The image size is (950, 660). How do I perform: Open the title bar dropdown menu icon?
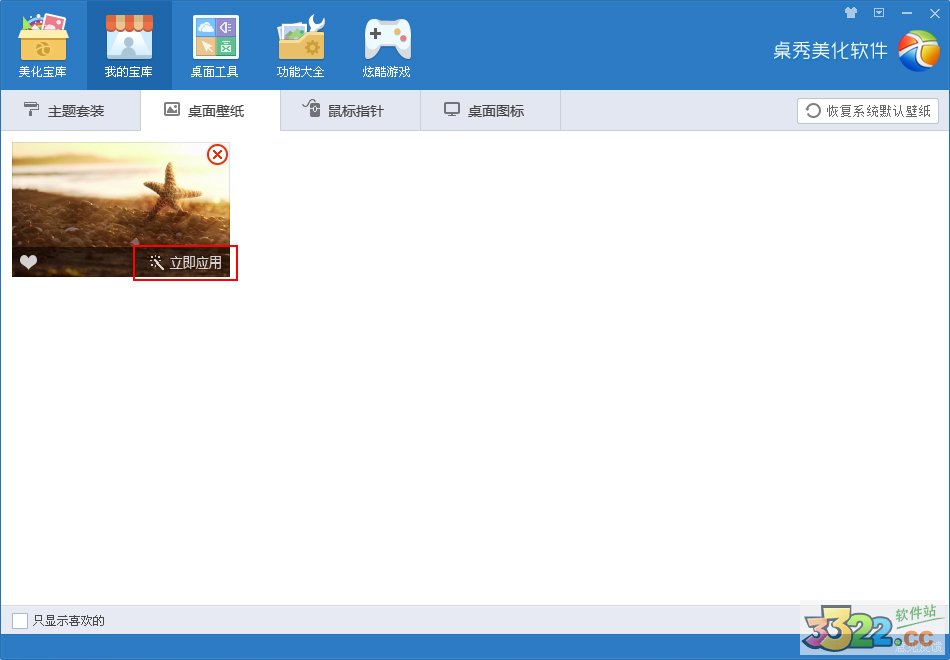coord(879,13)
